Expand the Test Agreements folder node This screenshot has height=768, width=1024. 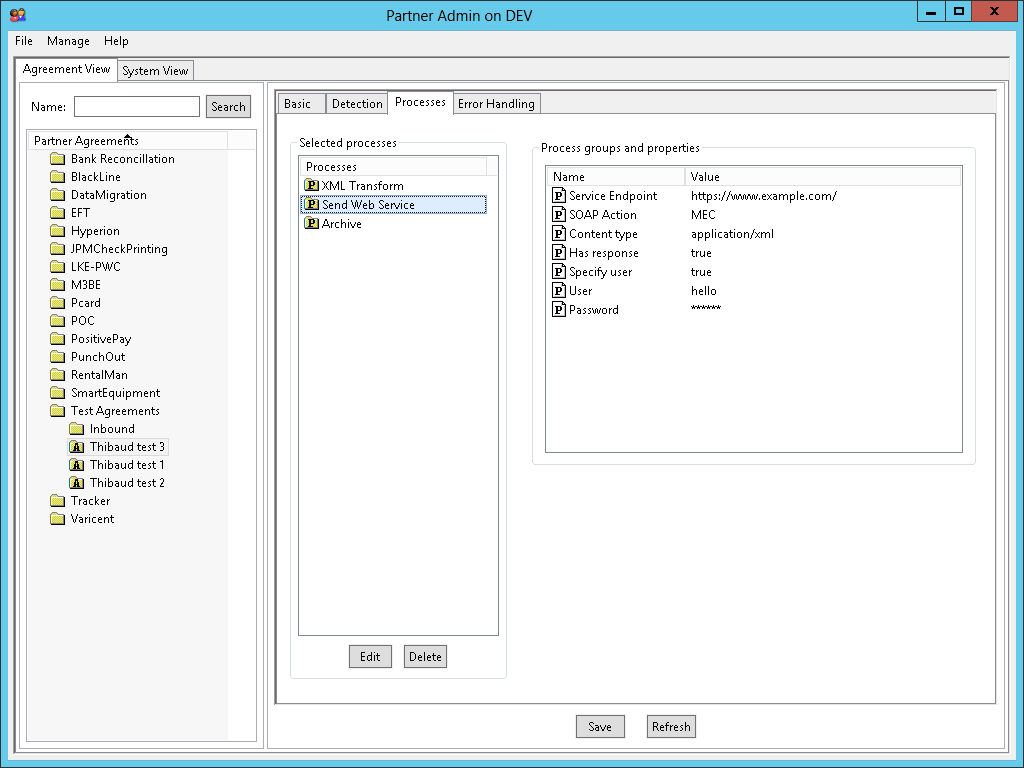[58, 411]
